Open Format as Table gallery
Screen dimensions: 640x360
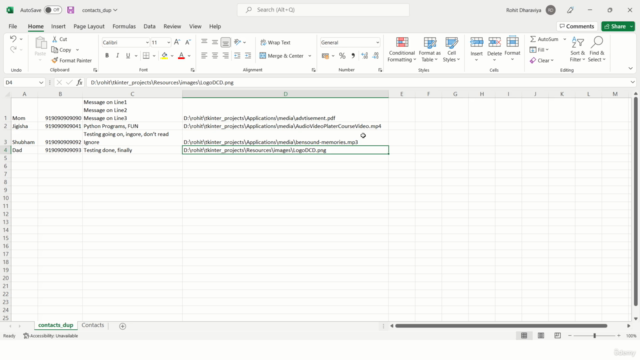430,49
